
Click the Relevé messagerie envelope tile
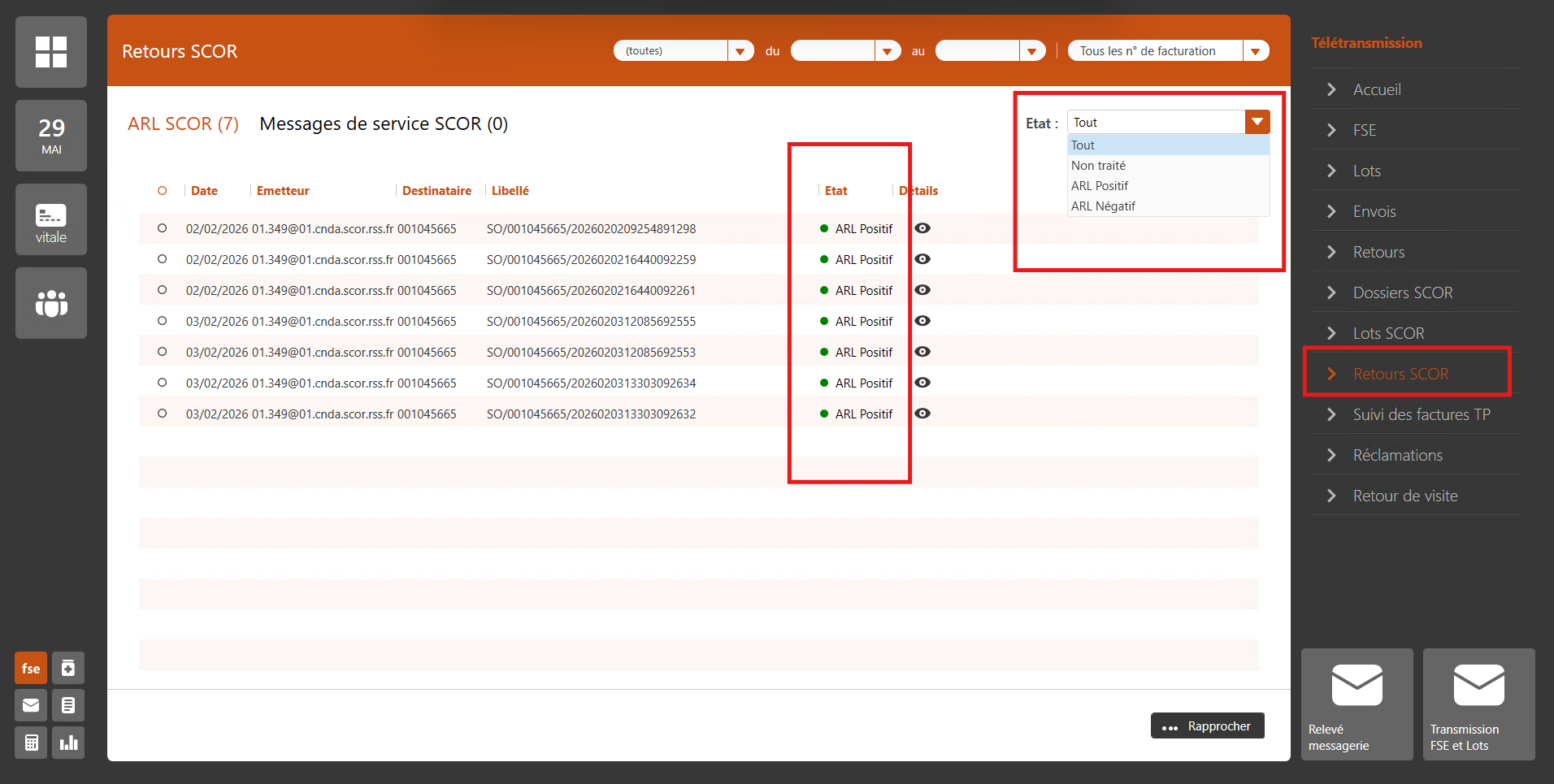point(1357,704)
